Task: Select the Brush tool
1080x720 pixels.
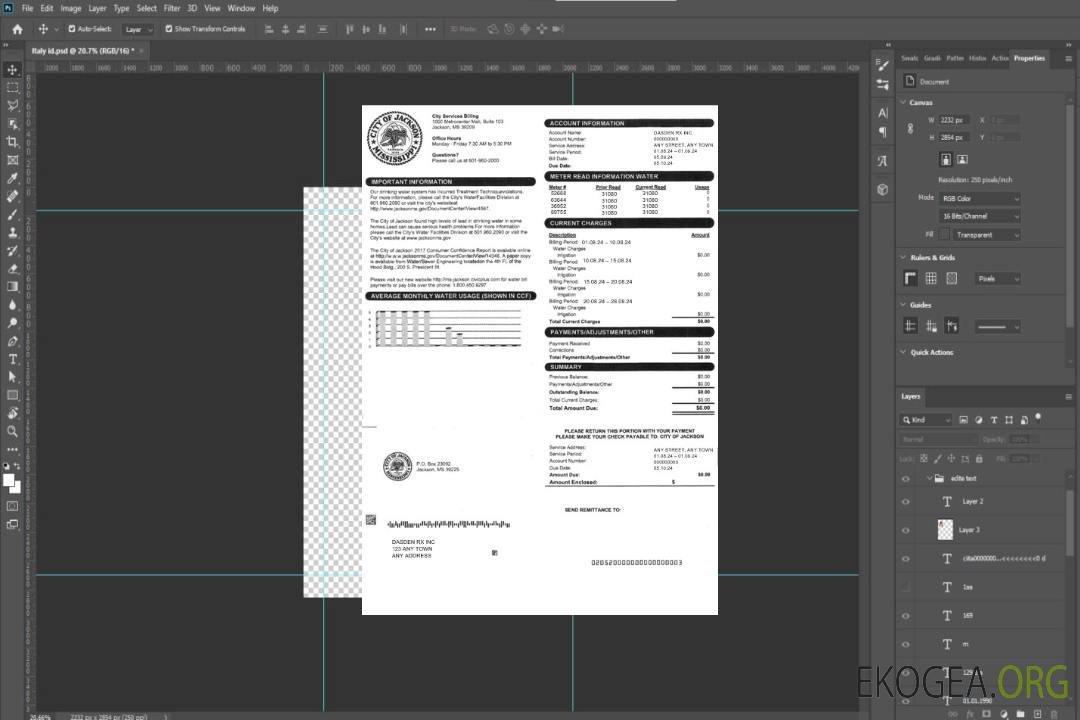Action: [x=12, y=214]
